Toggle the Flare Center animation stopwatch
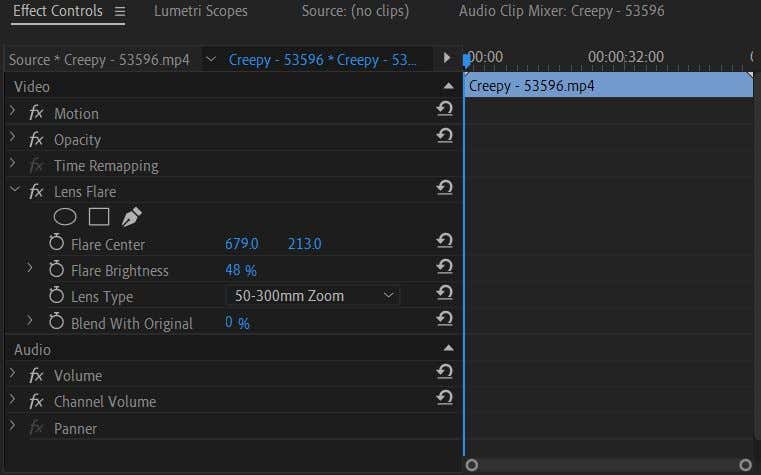 click(x=56, y=244)
